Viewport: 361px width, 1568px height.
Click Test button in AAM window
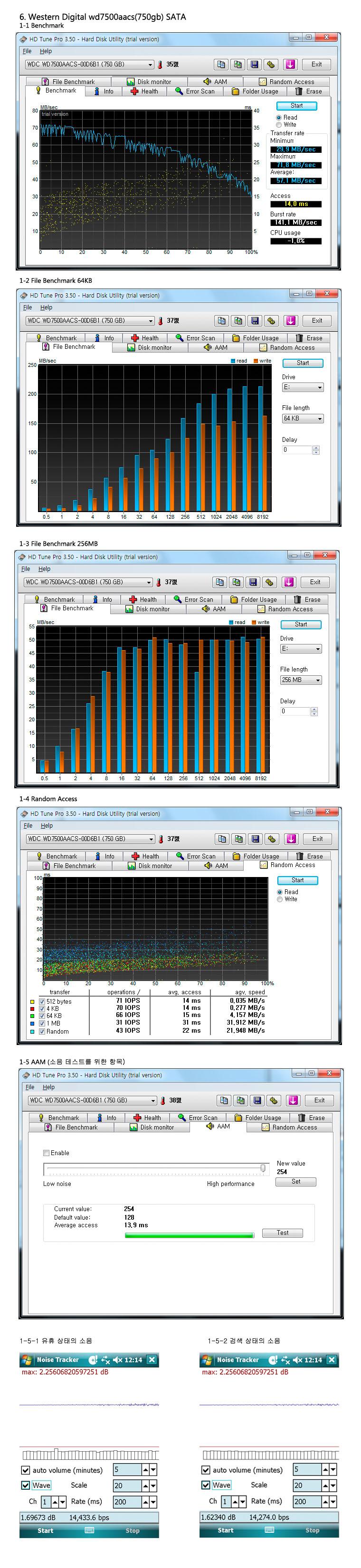[x=283, y=1232]
